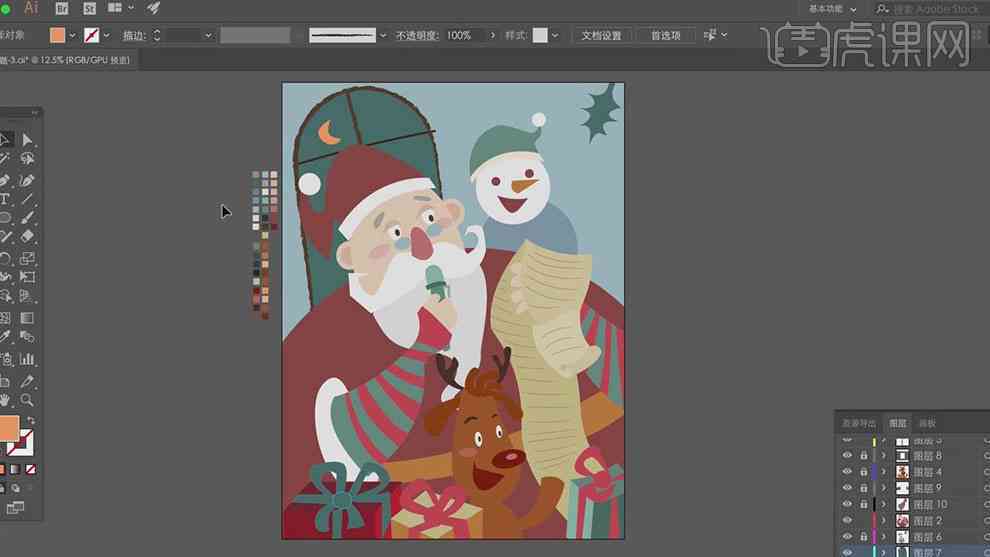Viewport: 990px width, 557px height.
Task: Set fill mode to solid Color
Action: click(3, 469)
